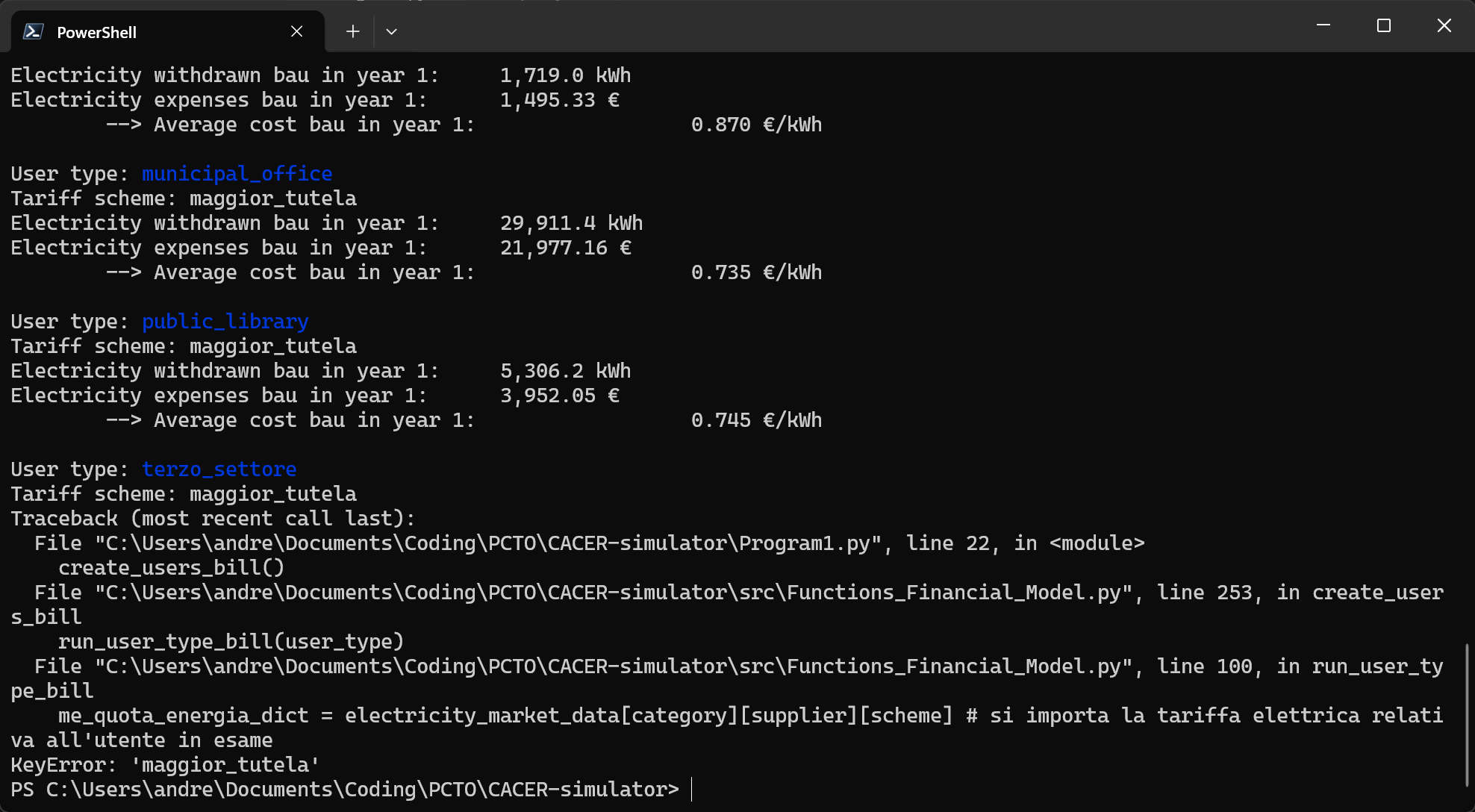Image resolution: width=1475 pixels, height=812 pixels.
Task: Click the KeyError 'maggior_tutela' message
Action: click(165, 765)
